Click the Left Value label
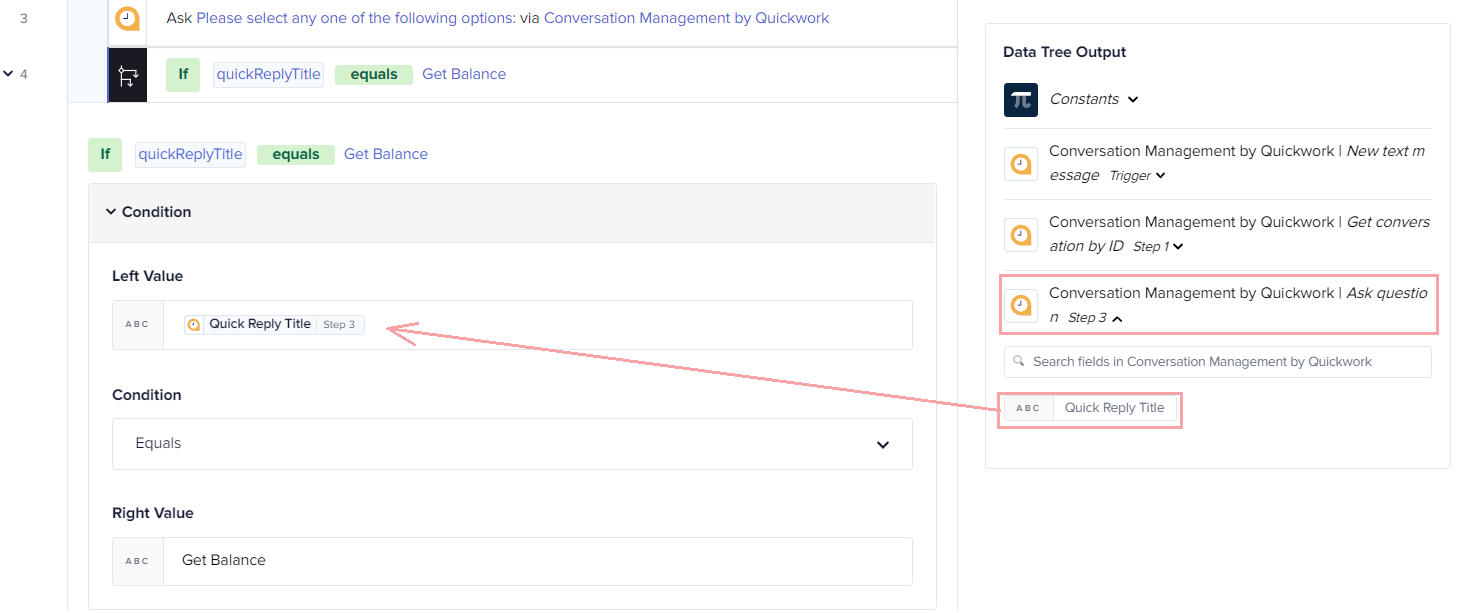This screenshot has height=613, width=1466. point(148,276)
